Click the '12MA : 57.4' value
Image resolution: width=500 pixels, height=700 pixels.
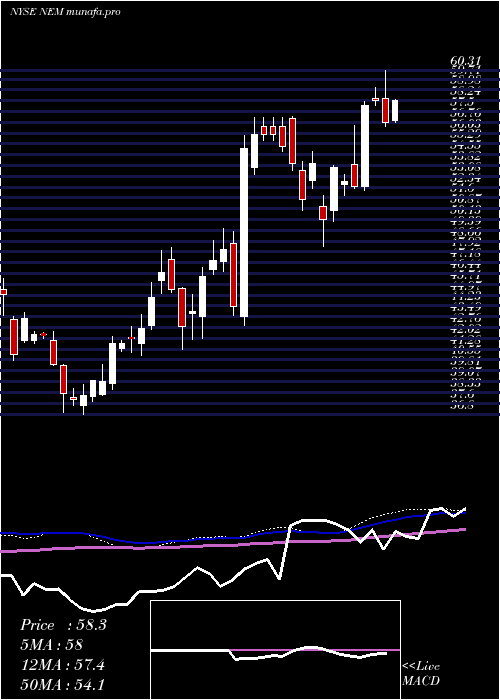click(62, 665)
